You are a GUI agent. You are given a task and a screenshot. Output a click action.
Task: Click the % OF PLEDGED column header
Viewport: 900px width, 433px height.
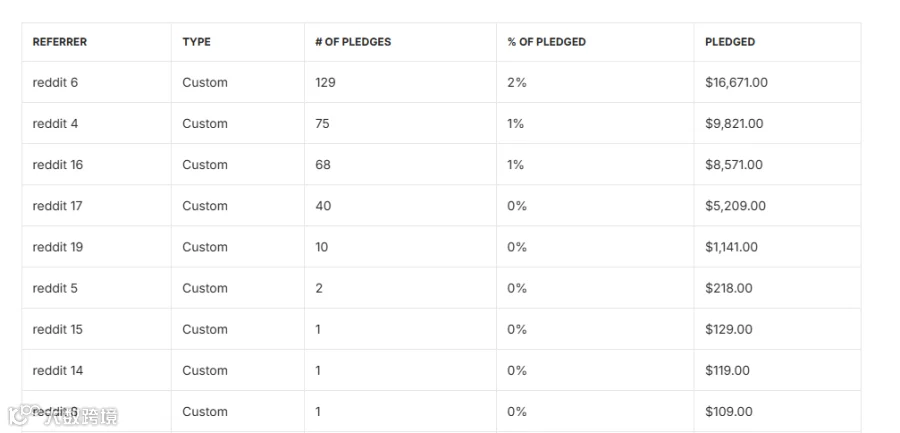[x=546, y=42]
